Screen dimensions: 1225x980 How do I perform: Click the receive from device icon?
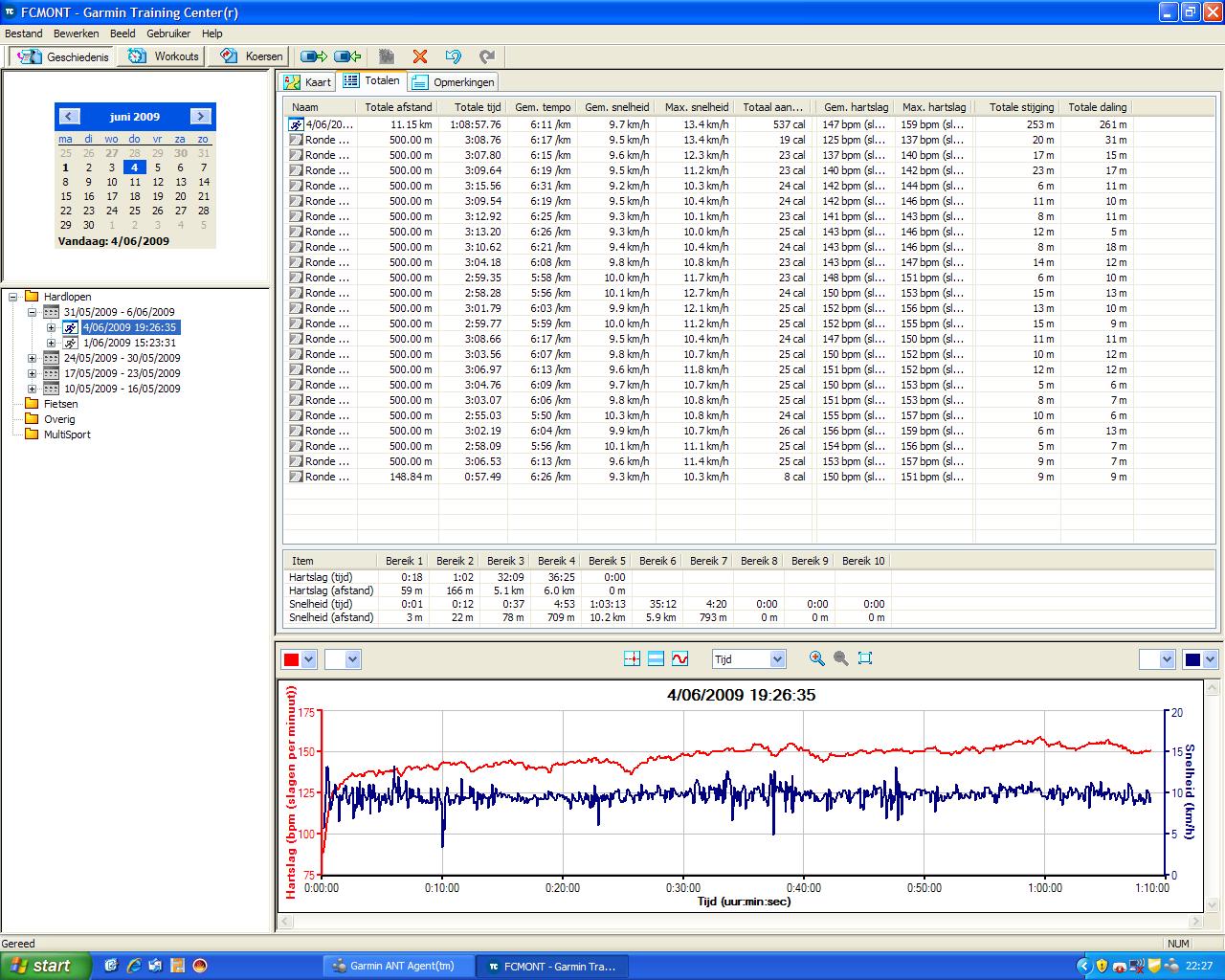[347, 56]
